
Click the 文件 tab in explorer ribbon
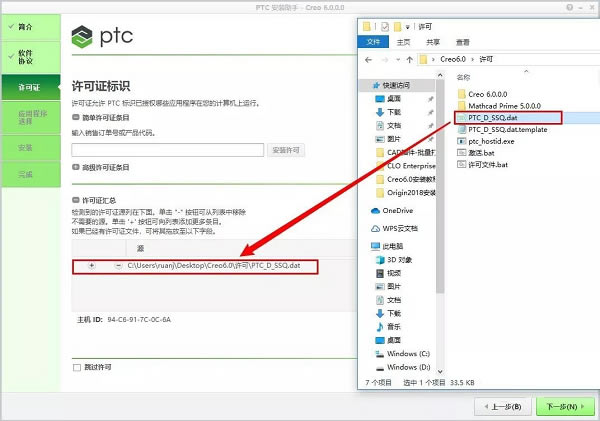pyautogui.click(x=373, y=42)
